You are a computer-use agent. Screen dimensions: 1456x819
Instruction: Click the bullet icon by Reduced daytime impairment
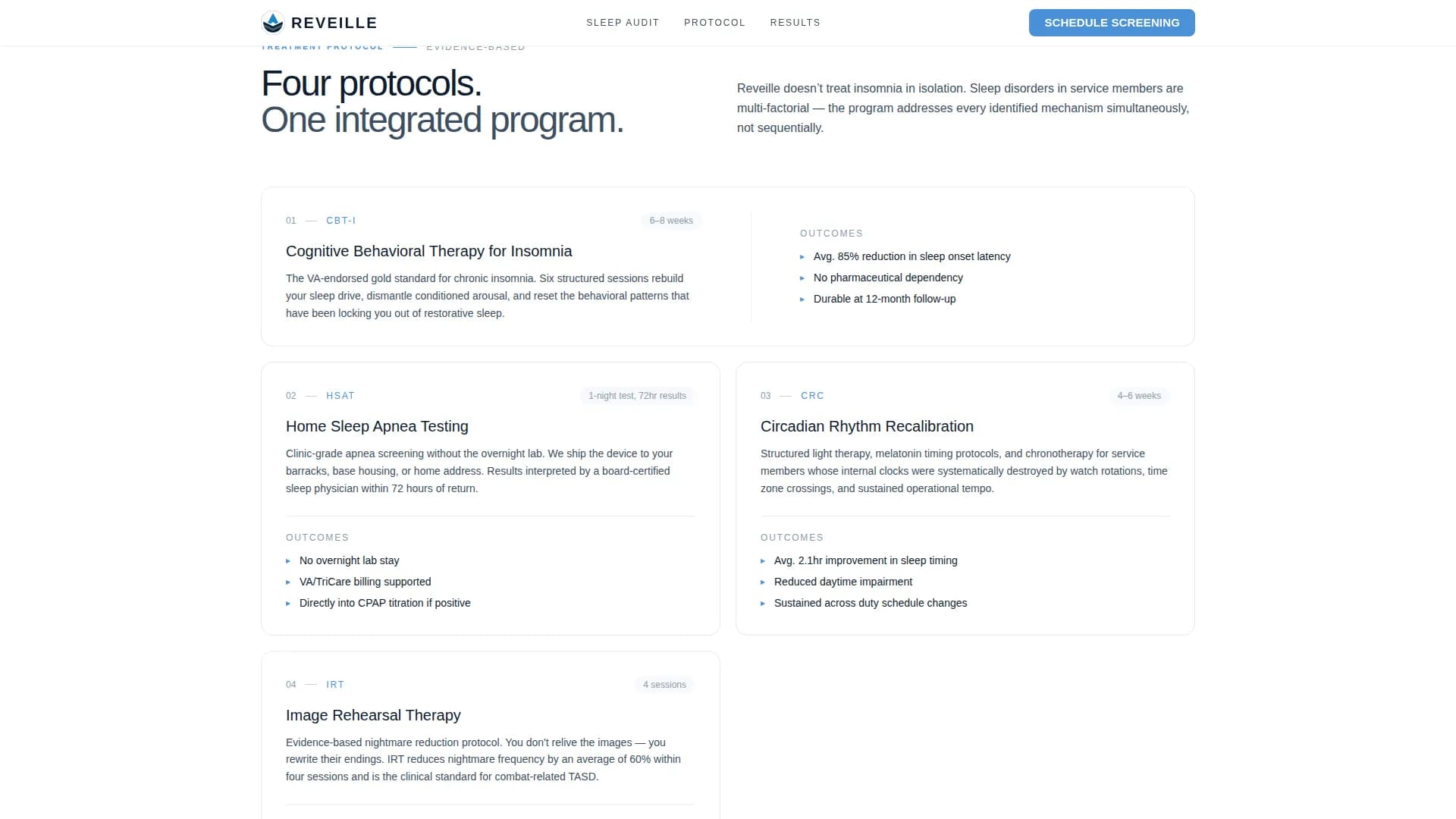click(x=763, y=582)
